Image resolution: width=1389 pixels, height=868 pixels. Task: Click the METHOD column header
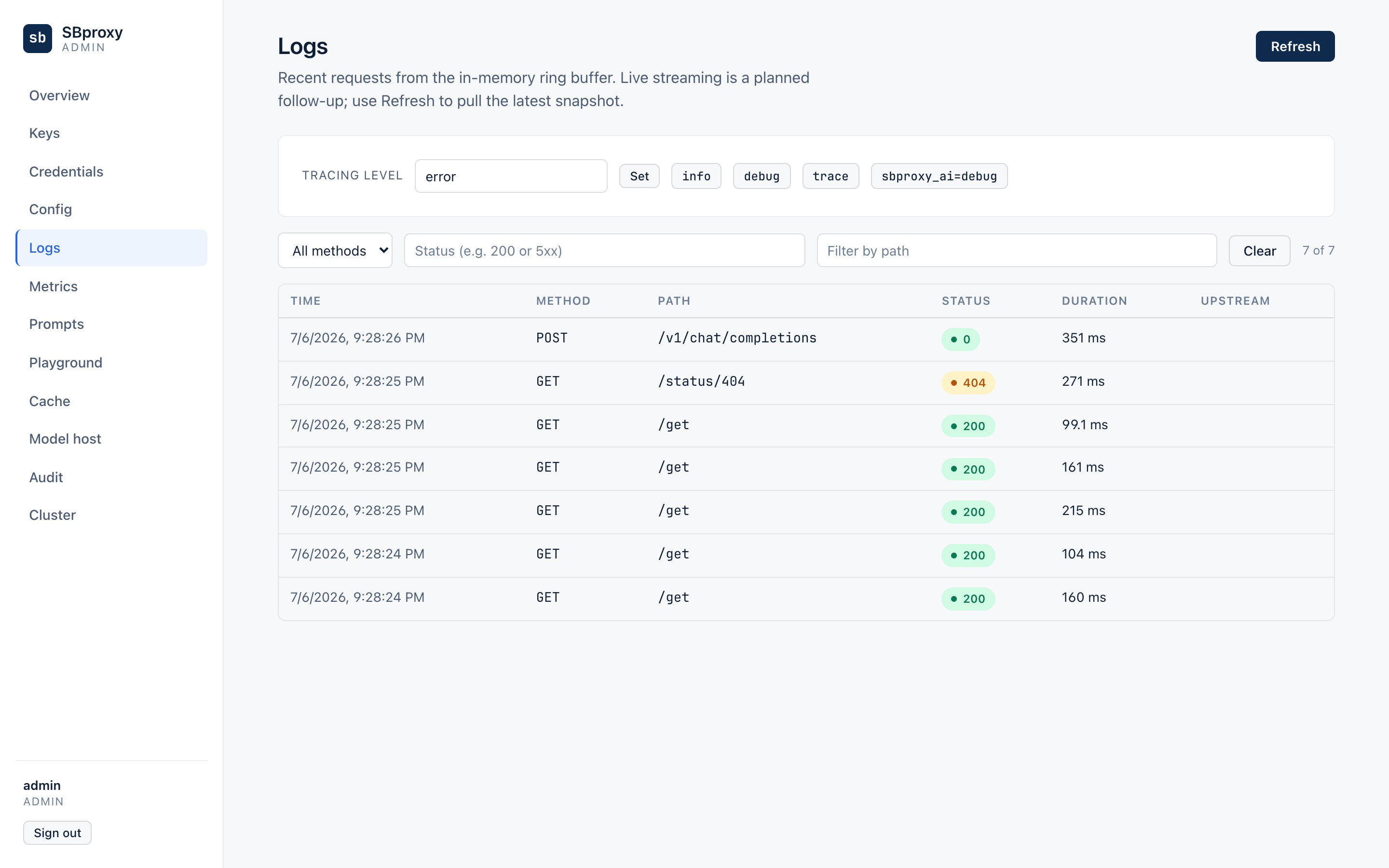tap(563, 301)
